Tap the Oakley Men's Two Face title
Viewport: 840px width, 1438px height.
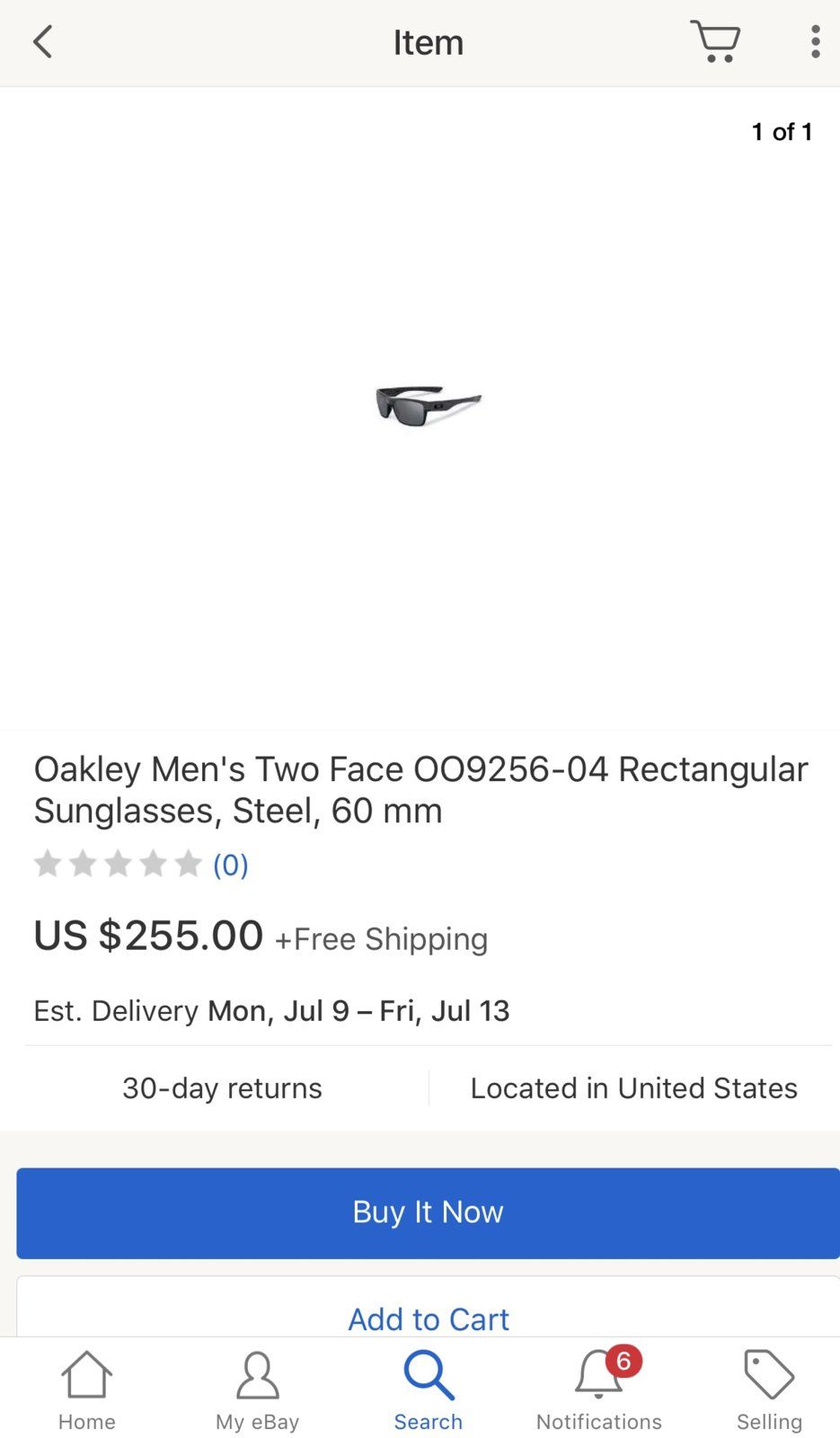click(x=420, y=790)
